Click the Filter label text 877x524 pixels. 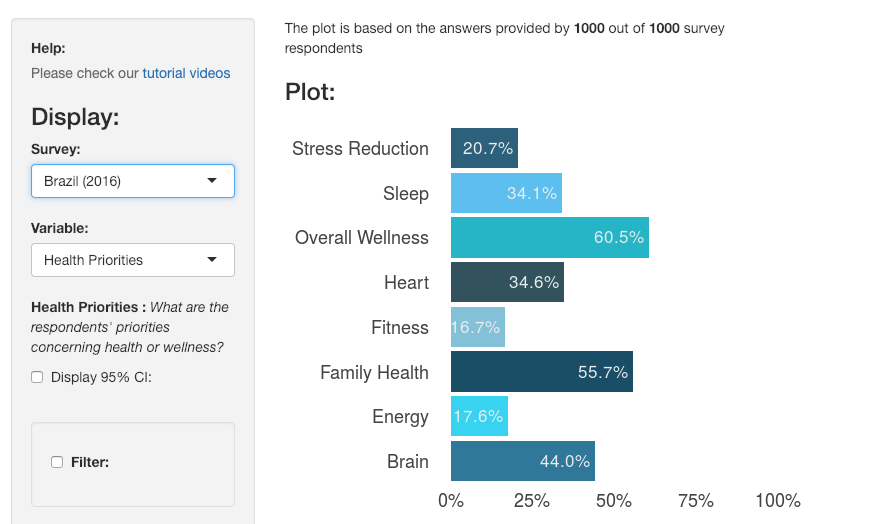tap(90, 462)
